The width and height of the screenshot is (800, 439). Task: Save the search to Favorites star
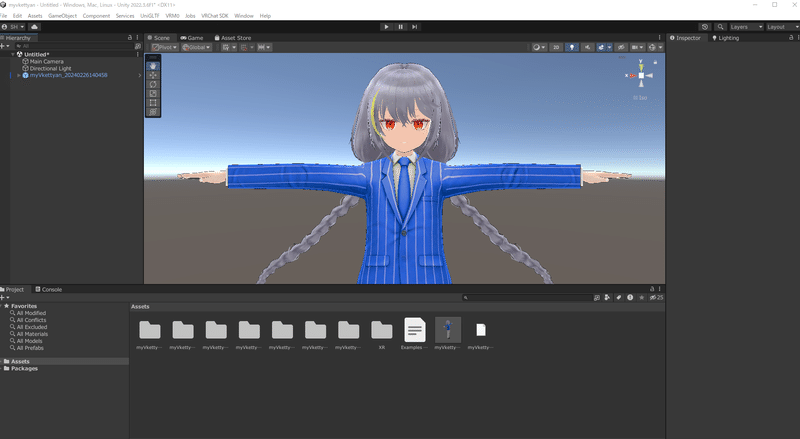642,298
